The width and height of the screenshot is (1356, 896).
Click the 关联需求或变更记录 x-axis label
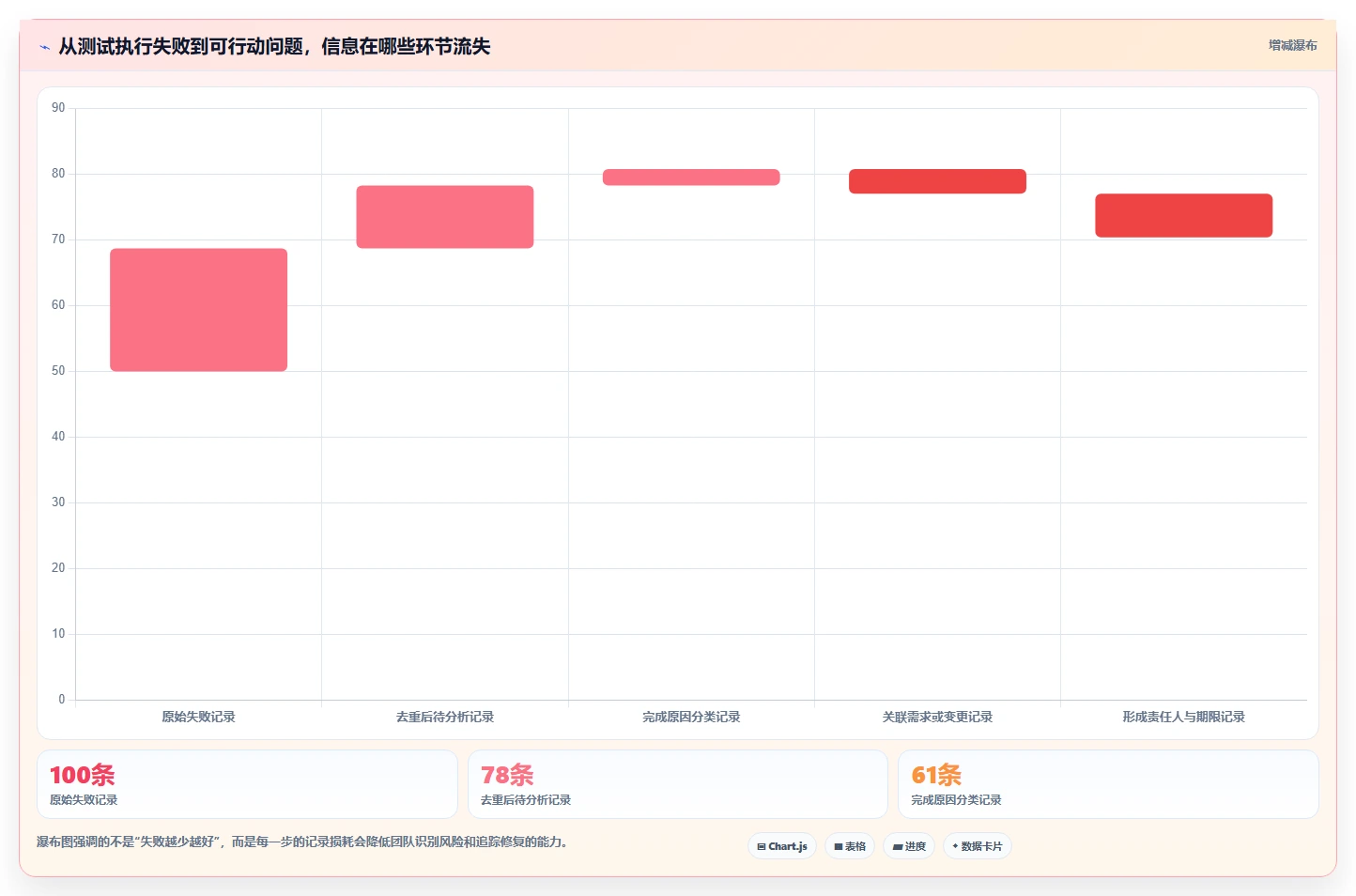coord(937,717)
